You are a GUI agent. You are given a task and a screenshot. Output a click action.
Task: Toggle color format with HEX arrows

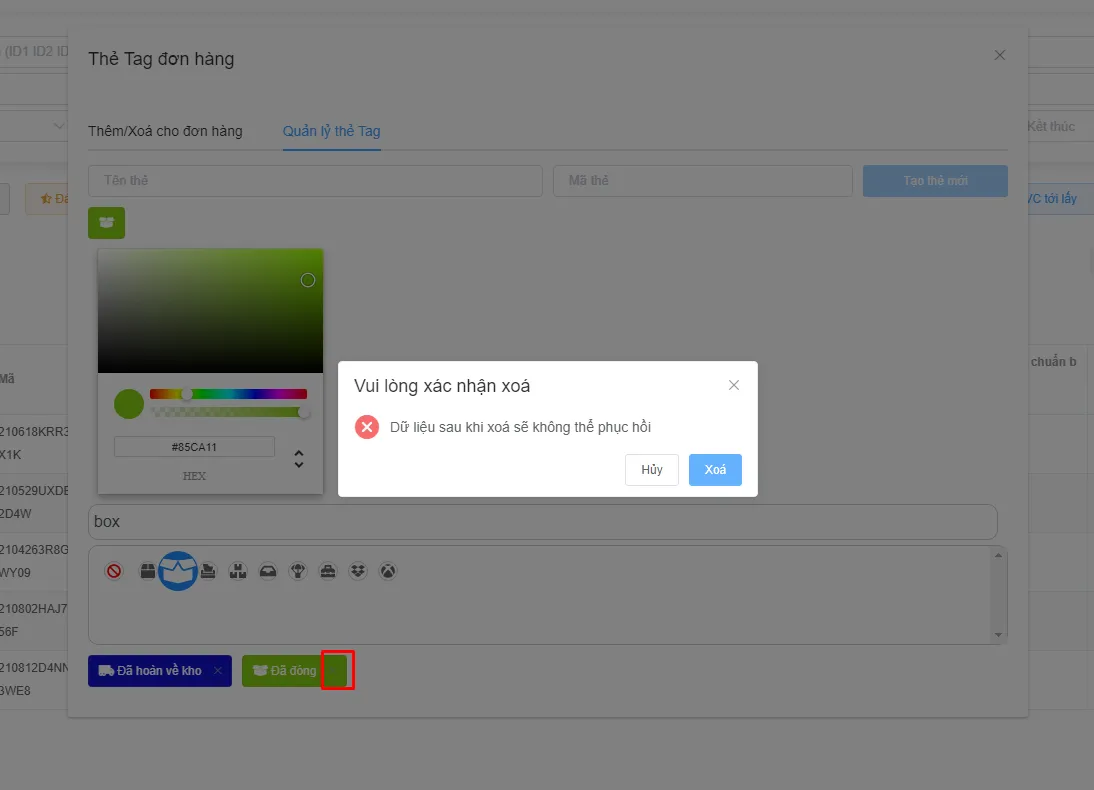(x=299, y=459)
